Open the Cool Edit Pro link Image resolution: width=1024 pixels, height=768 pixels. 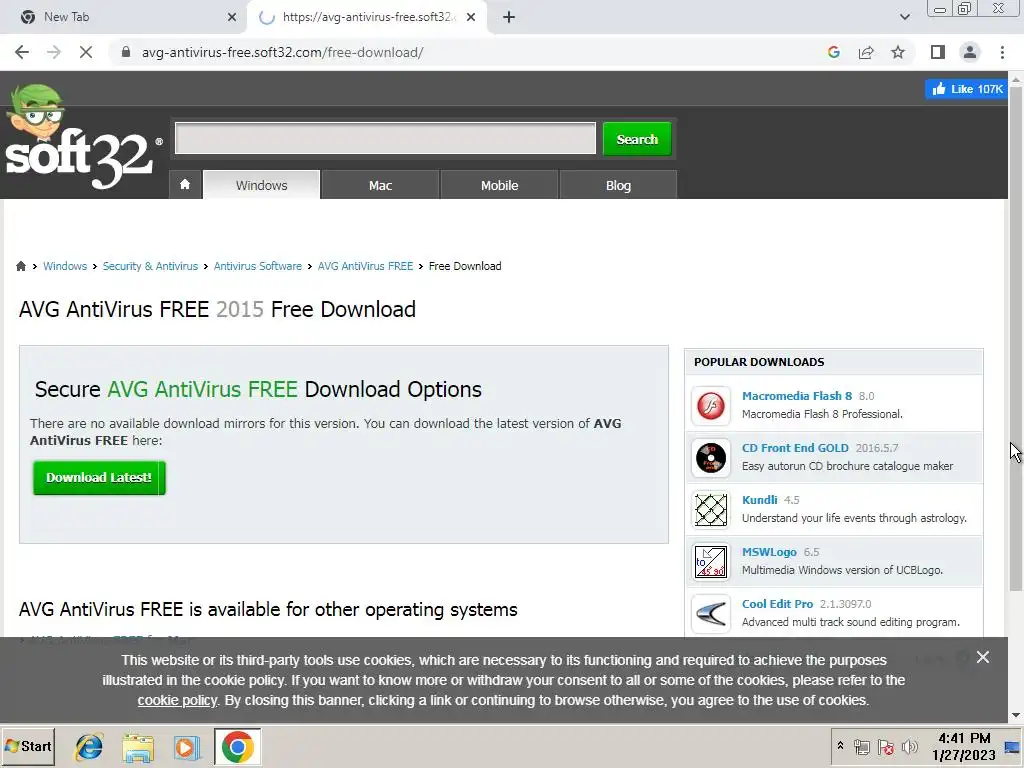(777, 604)
